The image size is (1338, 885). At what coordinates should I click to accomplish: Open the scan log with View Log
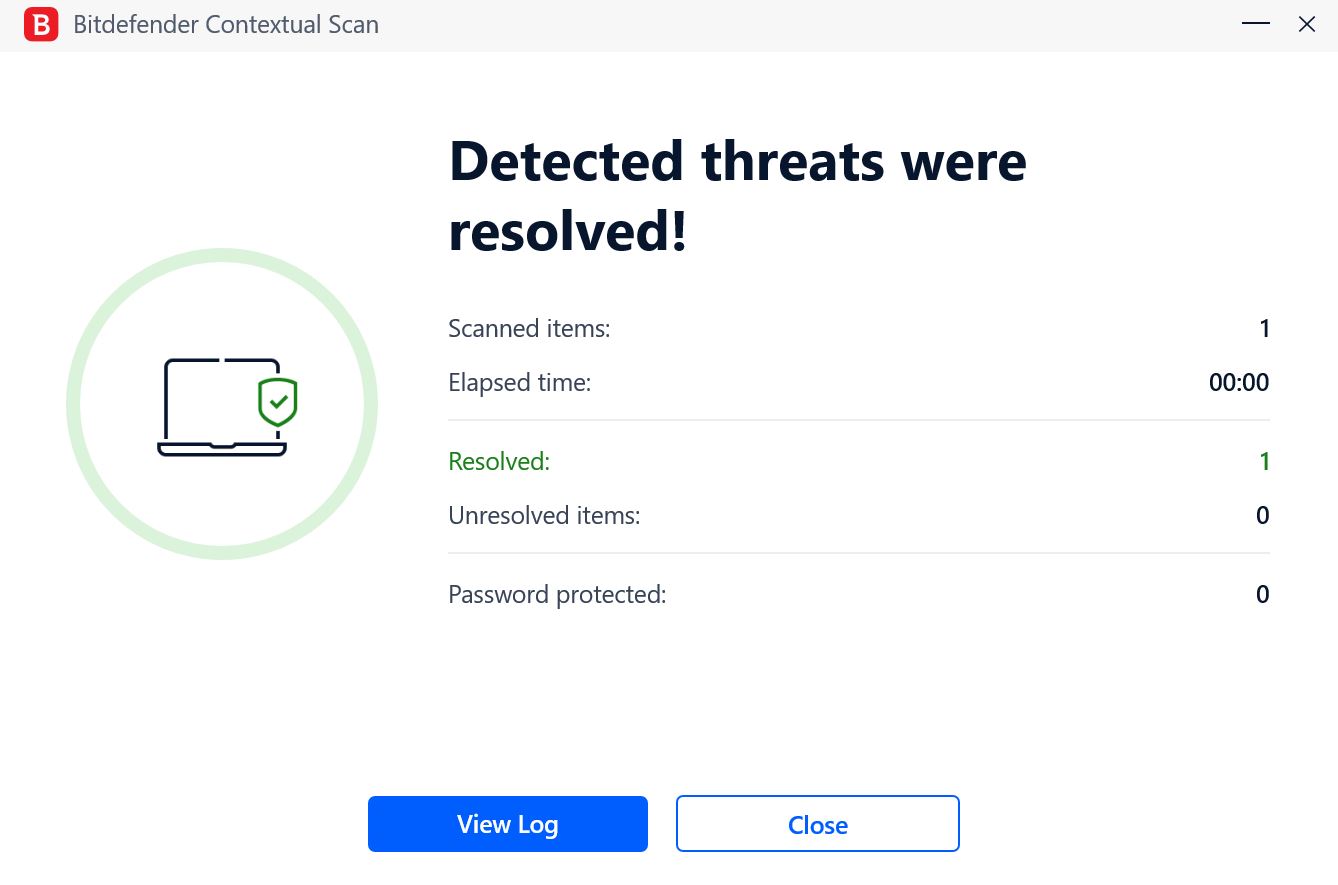(508, 824)
